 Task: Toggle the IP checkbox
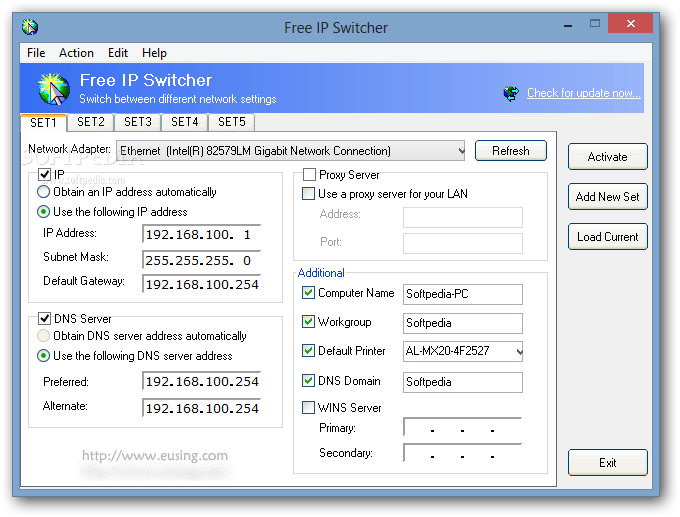click(x=45, y=174)
